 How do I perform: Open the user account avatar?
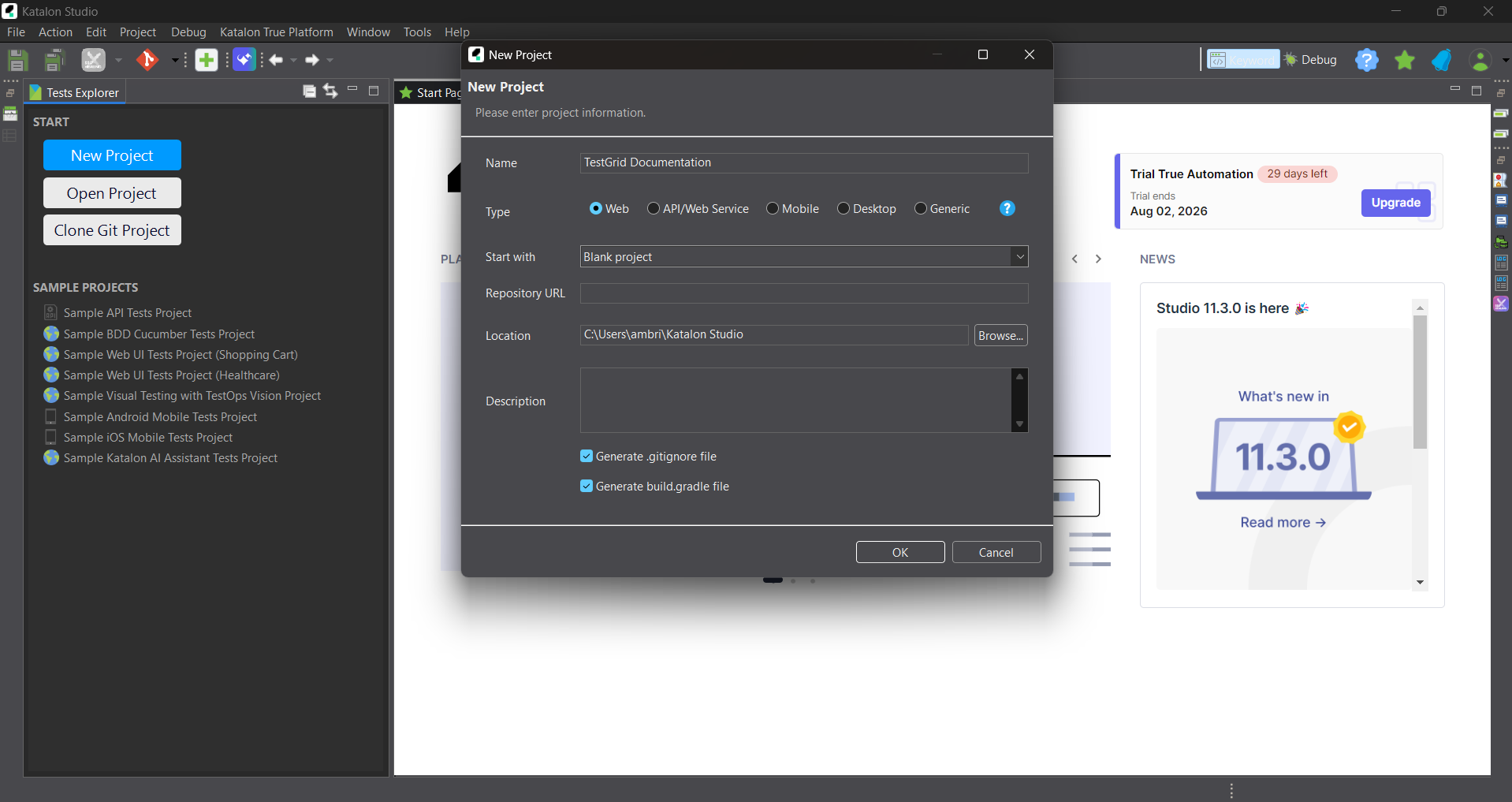tap(1480, 60)
